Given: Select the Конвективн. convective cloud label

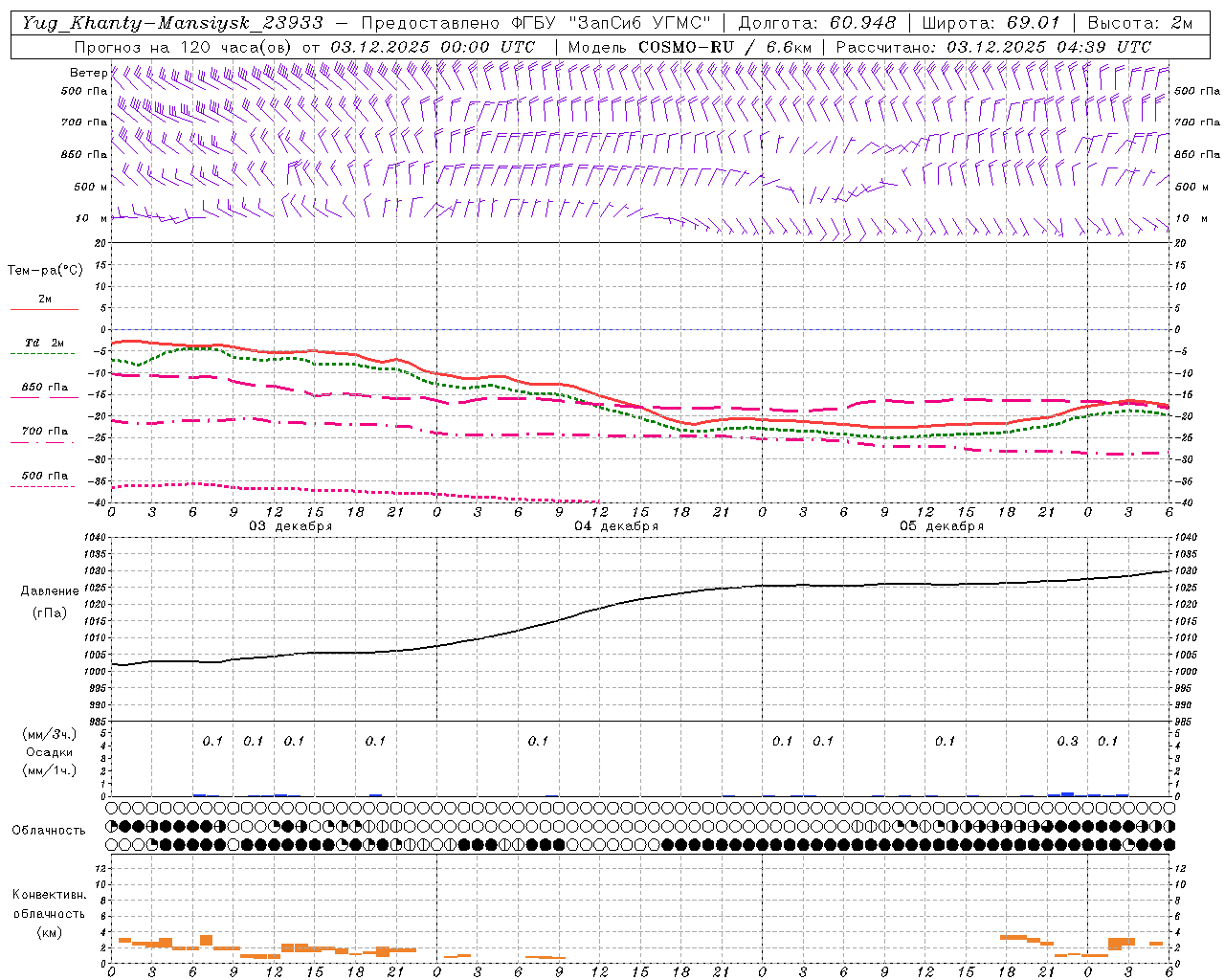Looking at the screenshot, I should tap(50, 895).
